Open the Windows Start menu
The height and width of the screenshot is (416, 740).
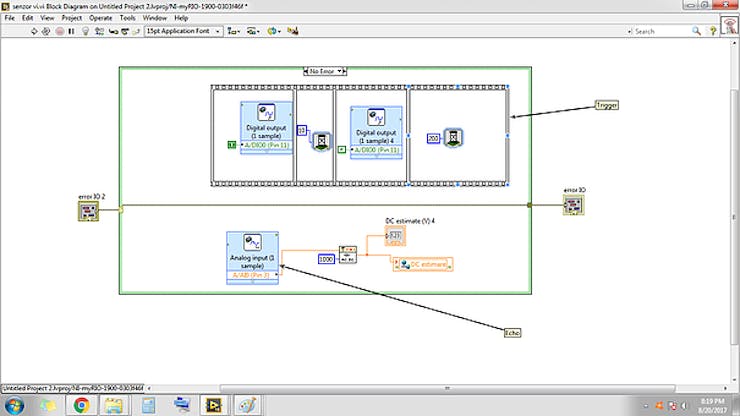(x=14, y=405)
